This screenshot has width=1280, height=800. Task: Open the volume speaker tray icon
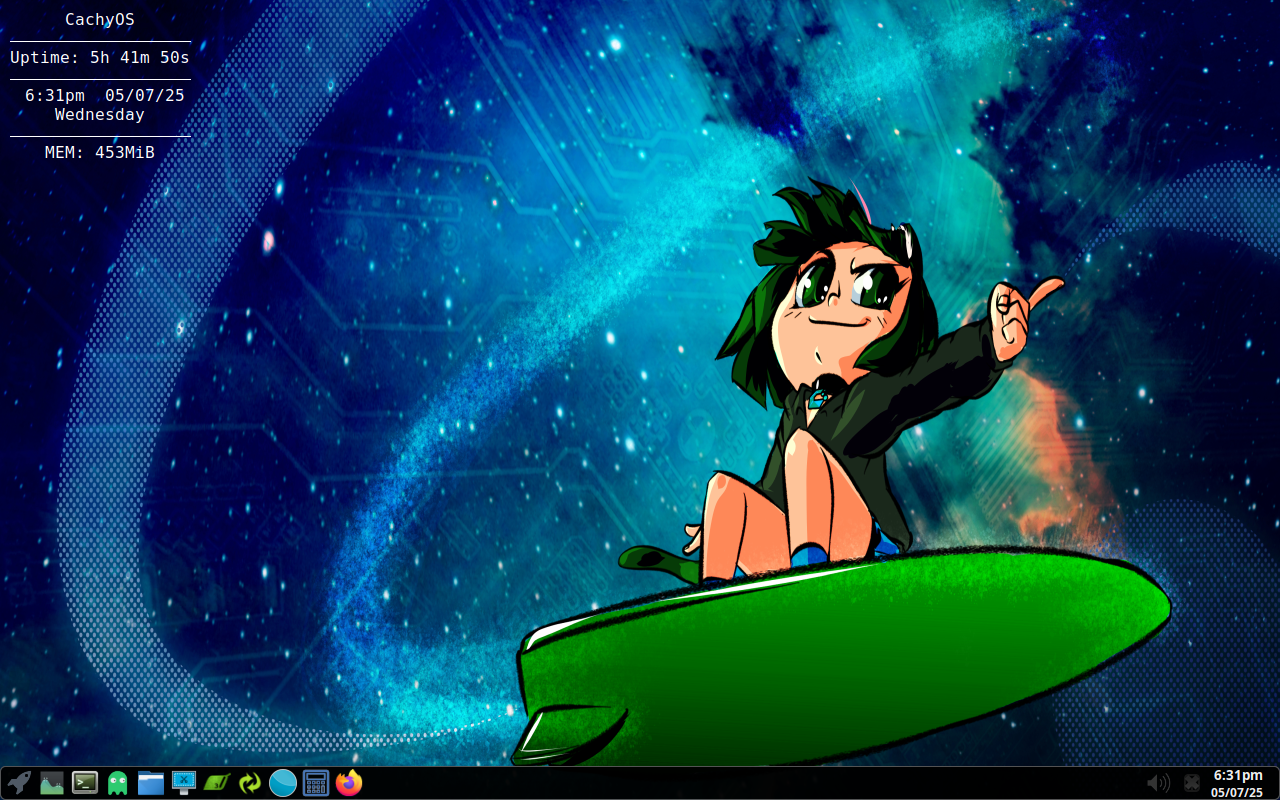click(x=1158, y=783)
